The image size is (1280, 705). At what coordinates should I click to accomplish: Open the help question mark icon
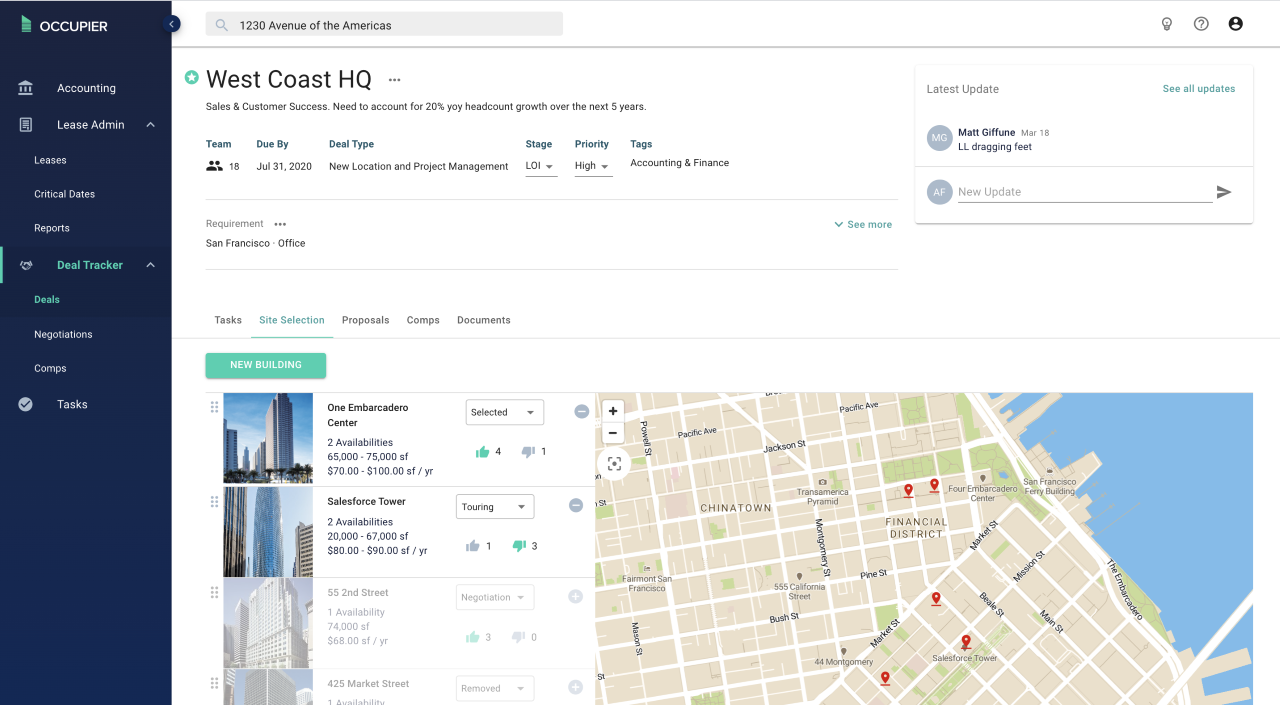(x=1201, y=24)
